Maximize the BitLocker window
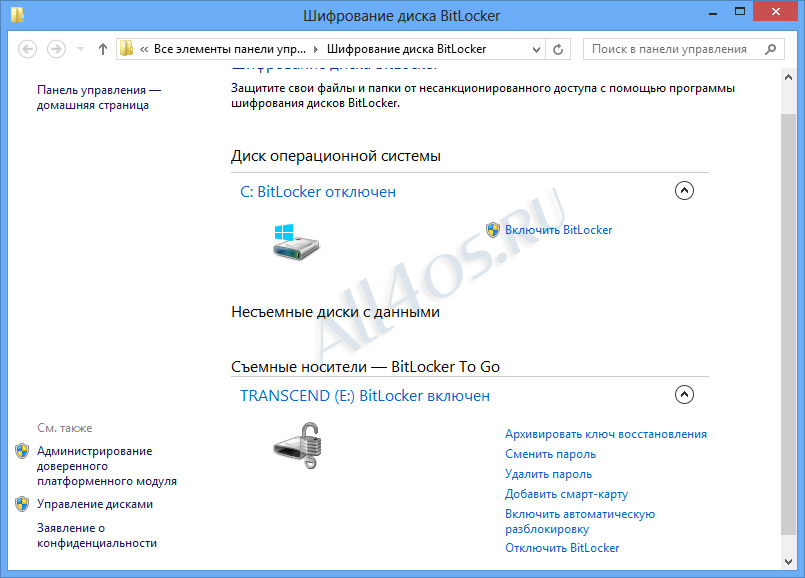Viewport: 805px width, 578px height. click(740, 11)
